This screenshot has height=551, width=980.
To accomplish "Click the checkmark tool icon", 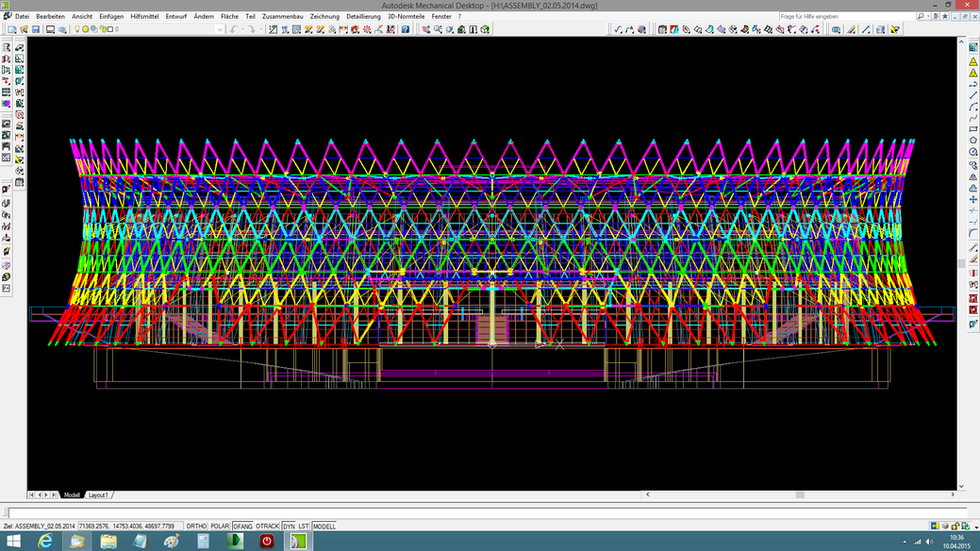I will click(618, 29).
